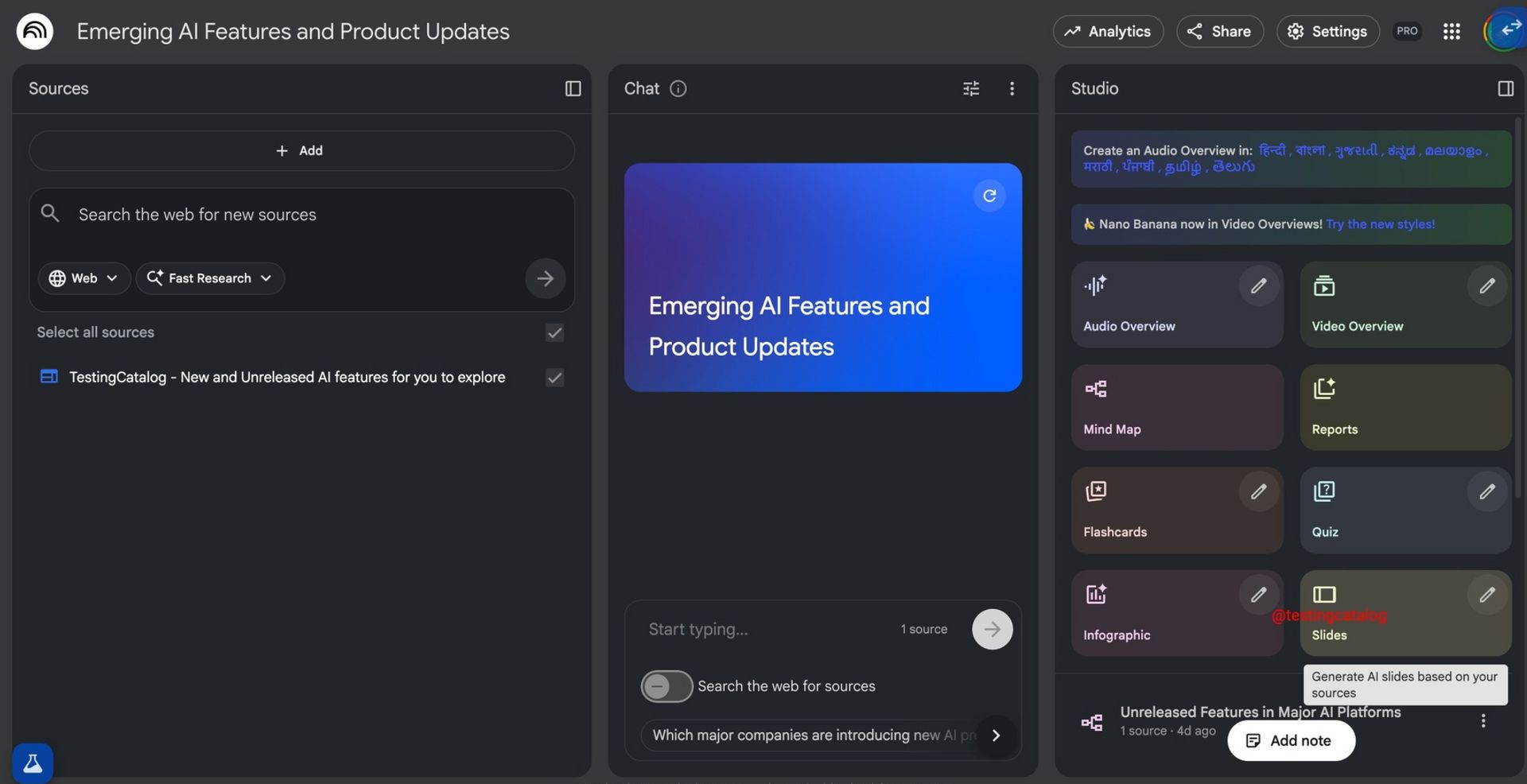Viewport: 1527px width, 784px height.
Task: Customize the Video Overview with pencil
Action: point(1486,285)
